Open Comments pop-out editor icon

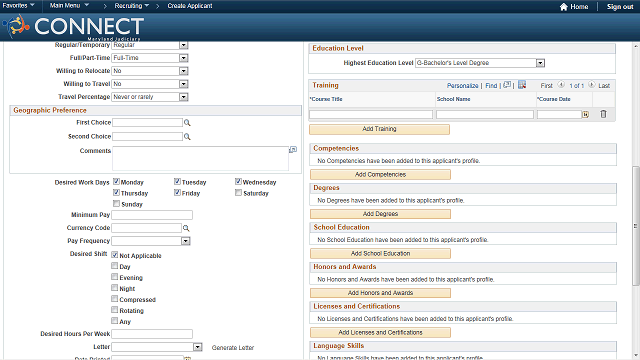(x=293, y=150)
